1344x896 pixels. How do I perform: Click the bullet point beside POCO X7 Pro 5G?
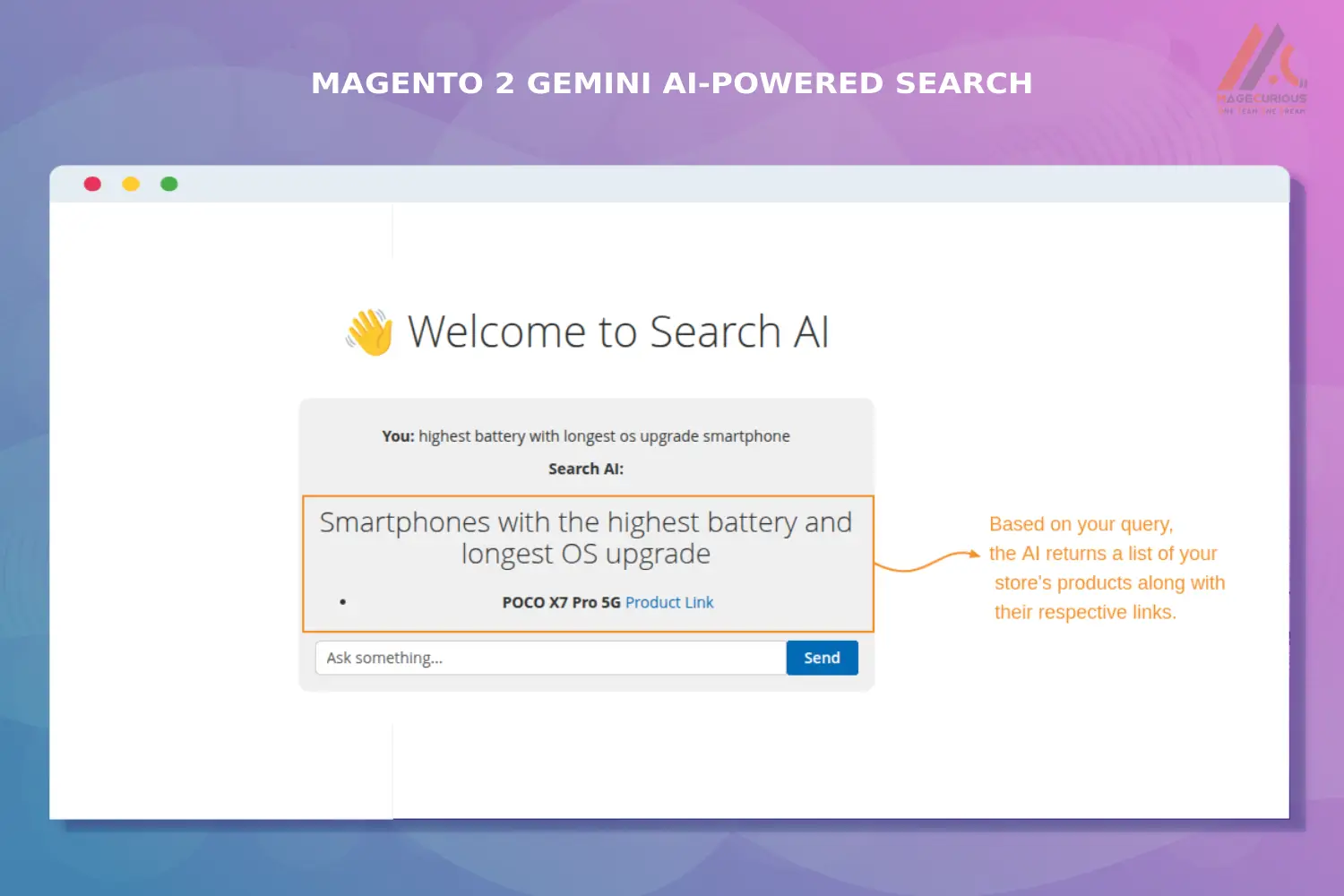click(342, 601)
